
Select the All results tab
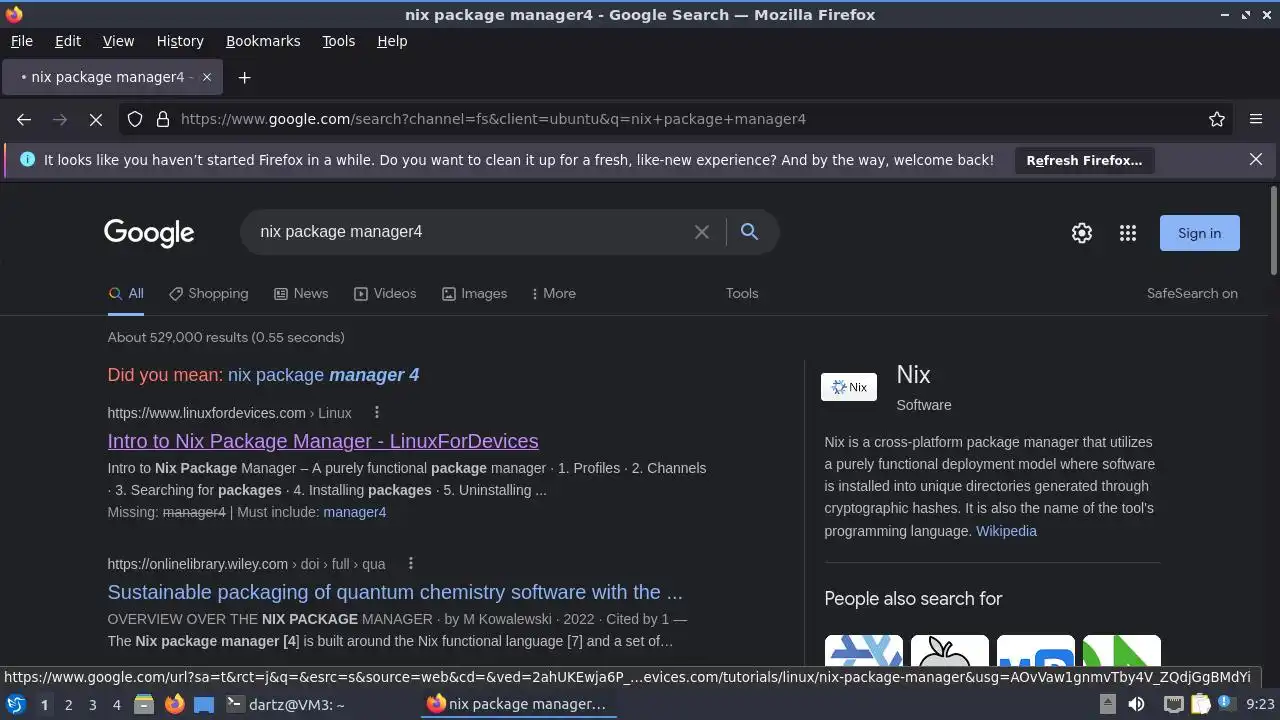click(126, 293)
